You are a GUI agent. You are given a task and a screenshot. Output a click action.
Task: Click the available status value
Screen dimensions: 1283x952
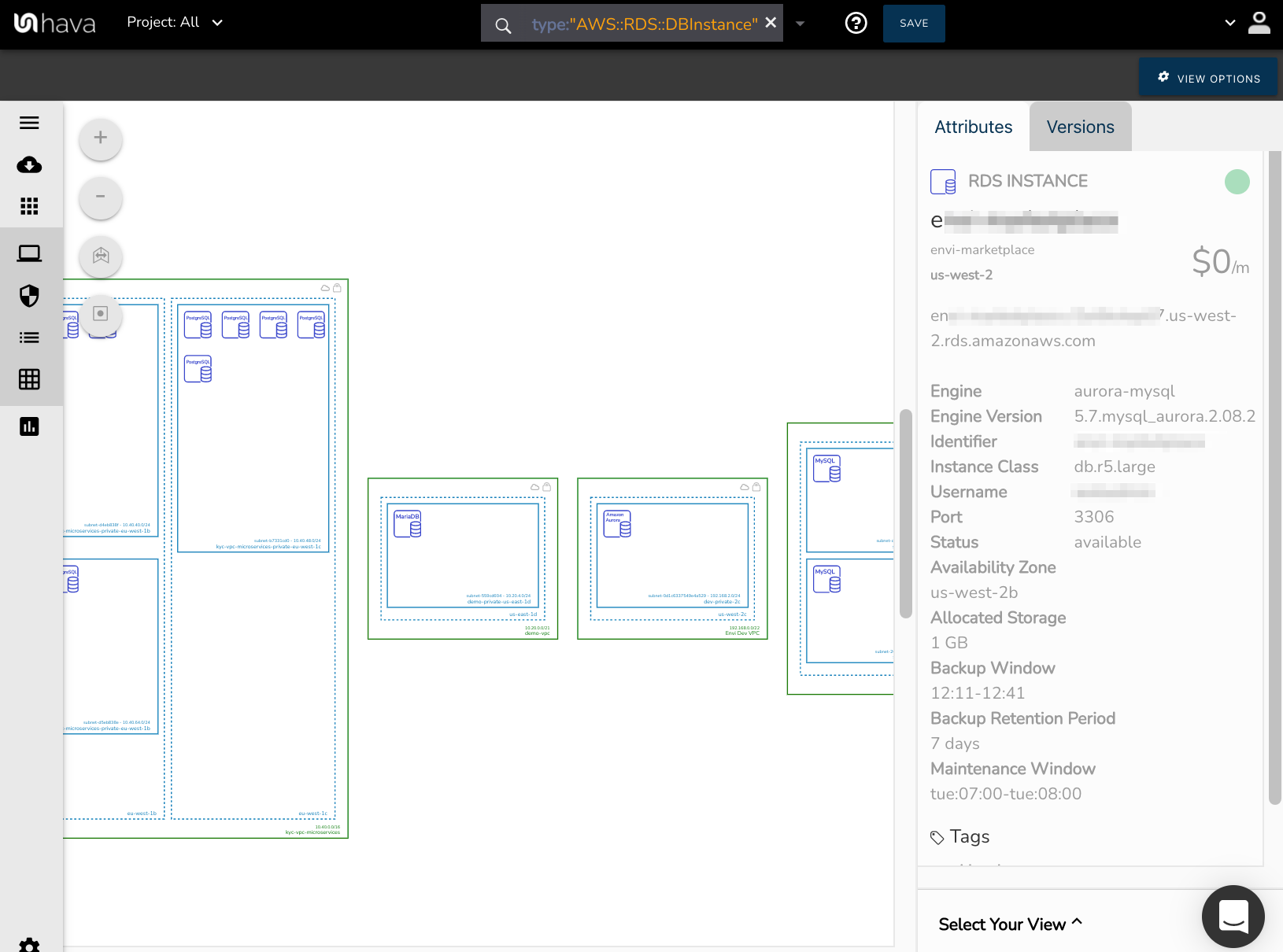1107,542
